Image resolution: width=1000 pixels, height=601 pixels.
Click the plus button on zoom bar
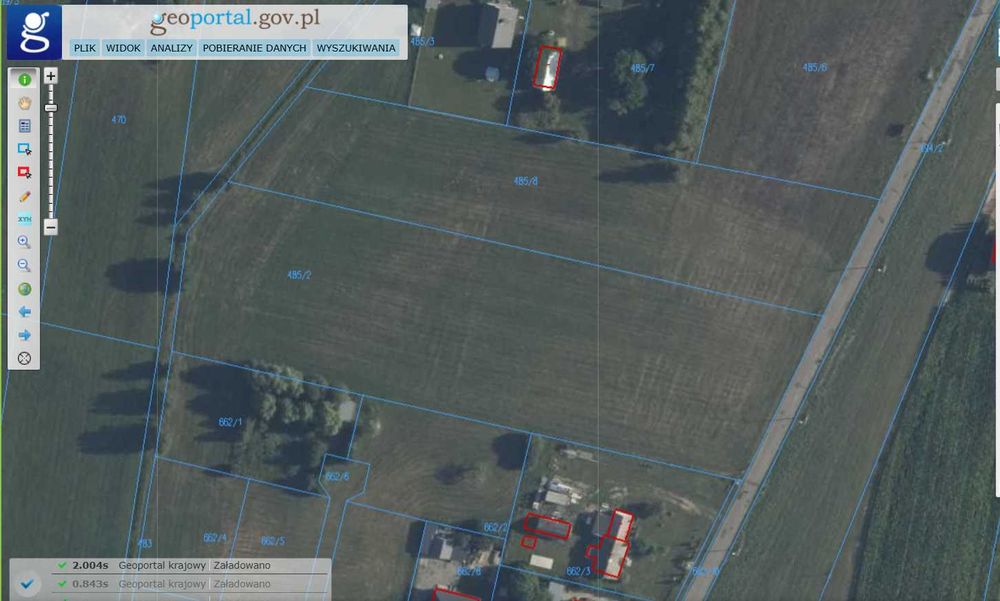(x=50, y=76)
